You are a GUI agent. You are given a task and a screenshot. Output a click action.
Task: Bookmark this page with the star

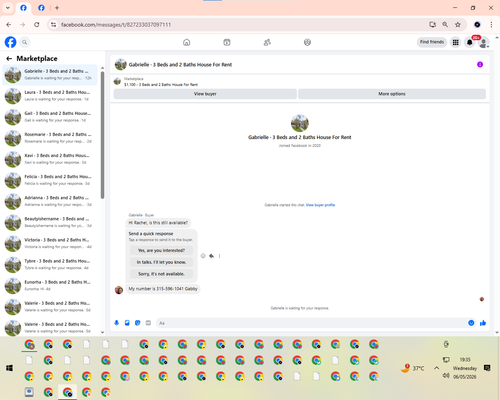[458, 25]
